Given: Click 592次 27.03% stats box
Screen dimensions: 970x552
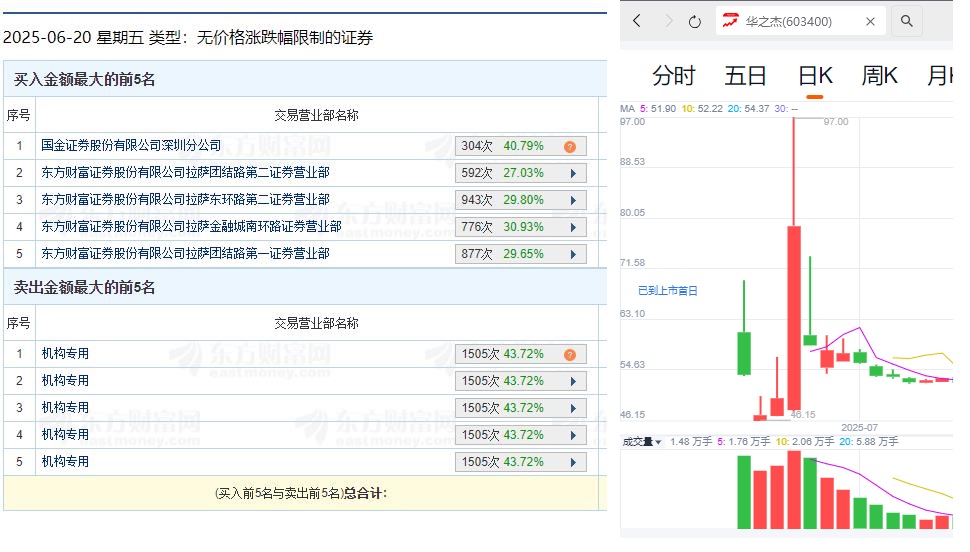Looking at the screenshot, I should point(520,173).
